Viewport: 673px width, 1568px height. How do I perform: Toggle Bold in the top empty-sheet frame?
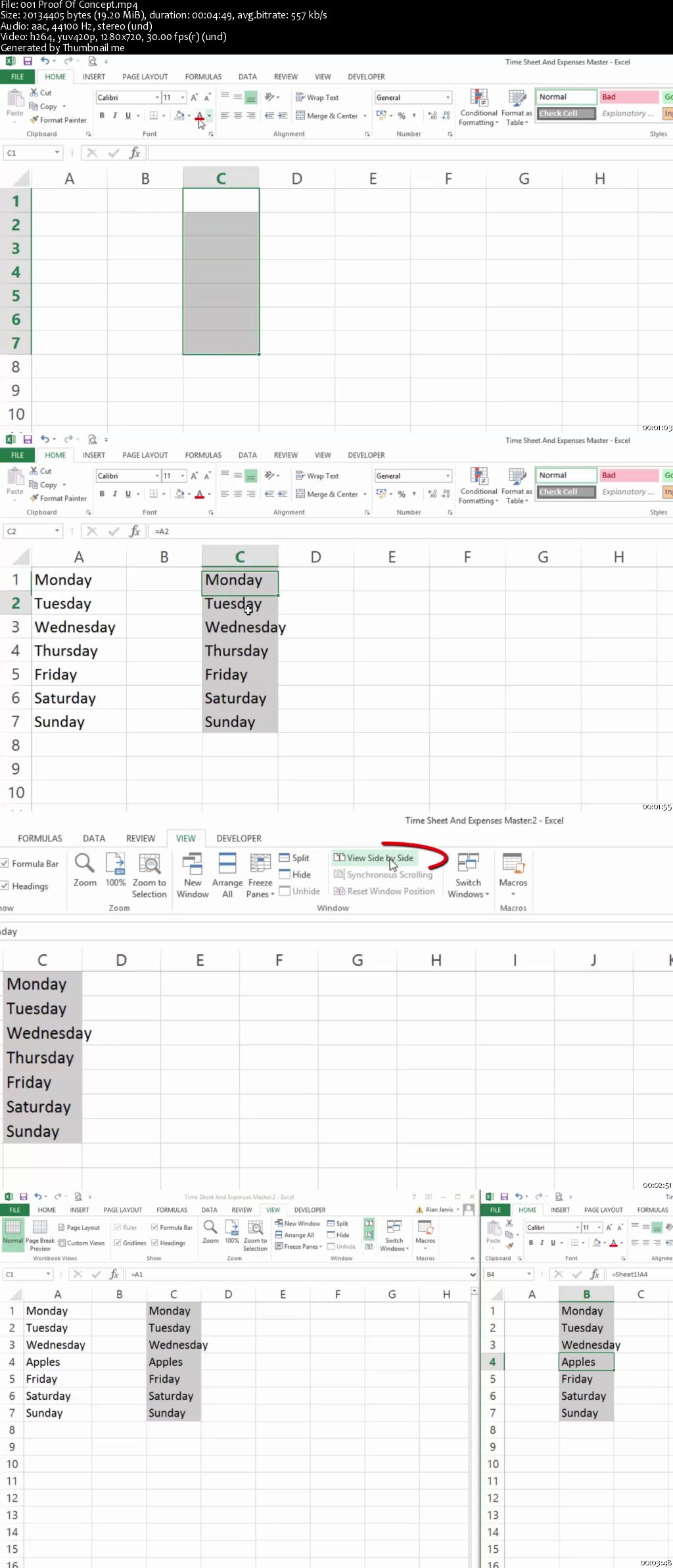click(102, 116)
